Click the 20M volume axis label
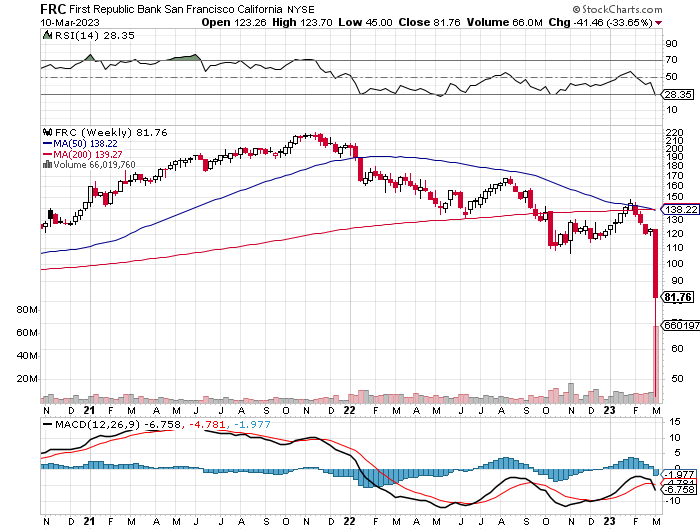The image size is (700, 530). [x=27, y=379]
